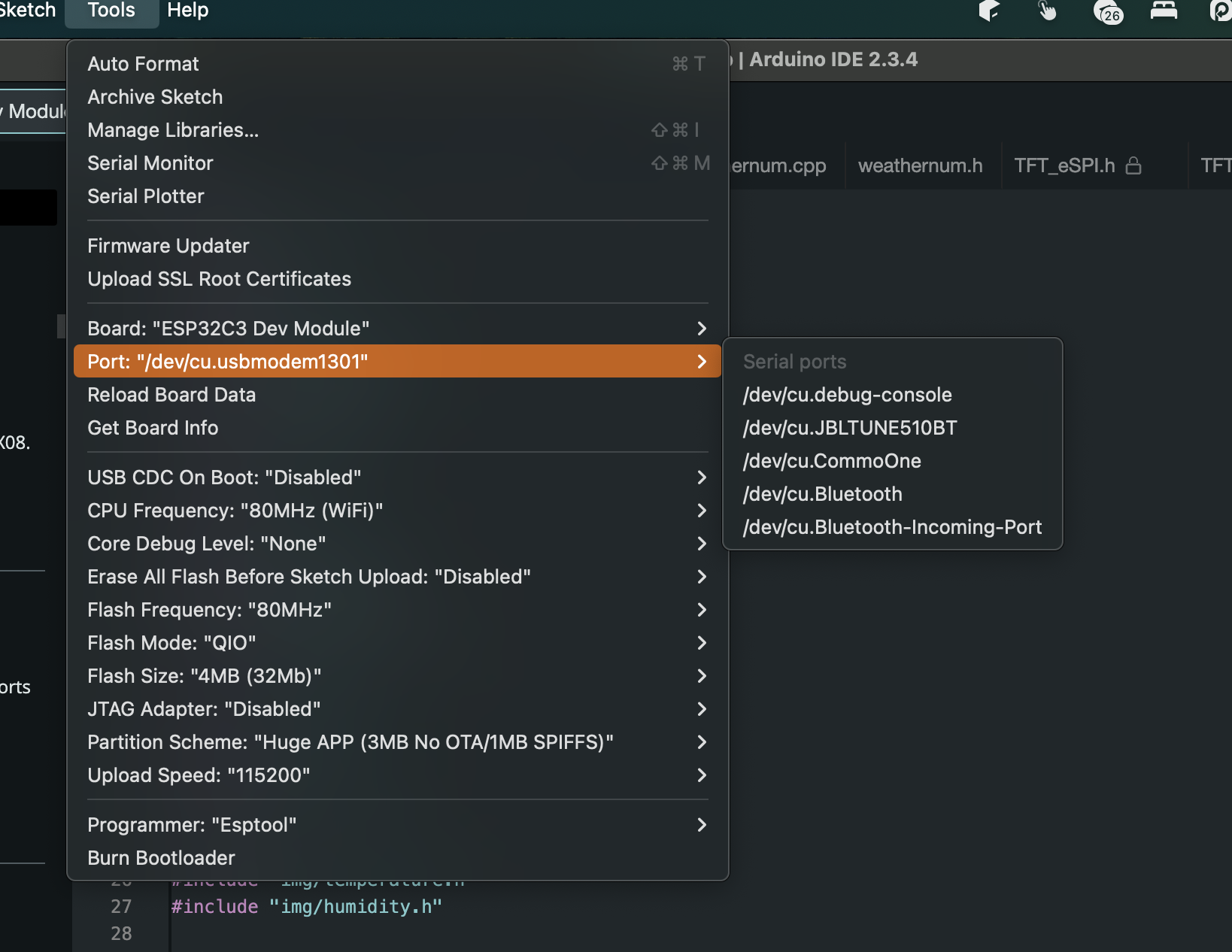
Task: Click the lock icon on TFT_eSPI.h tab
Action: [1133, 165]
